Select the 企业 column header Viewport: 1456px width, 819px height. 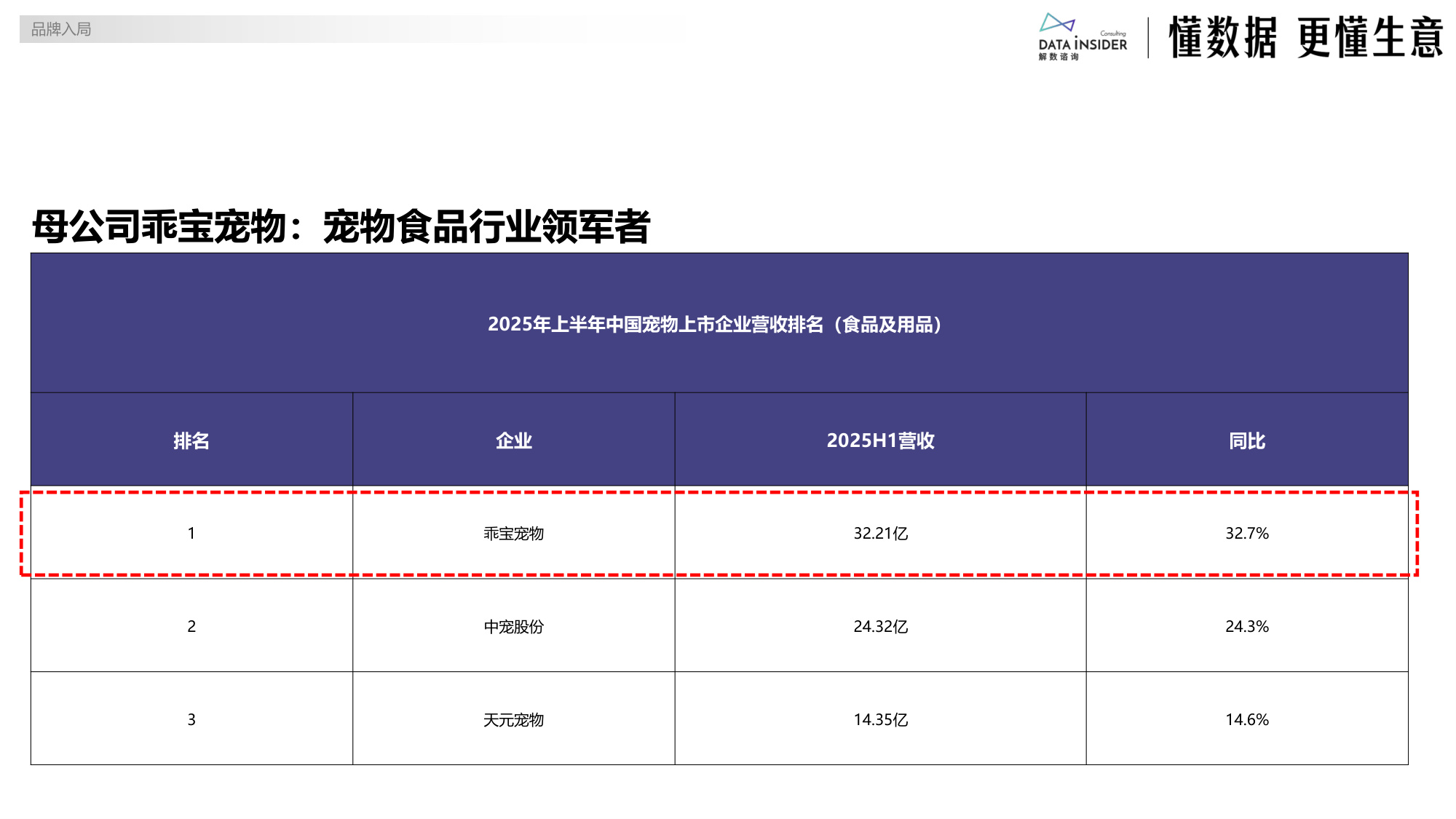click(x=513, y=439)
